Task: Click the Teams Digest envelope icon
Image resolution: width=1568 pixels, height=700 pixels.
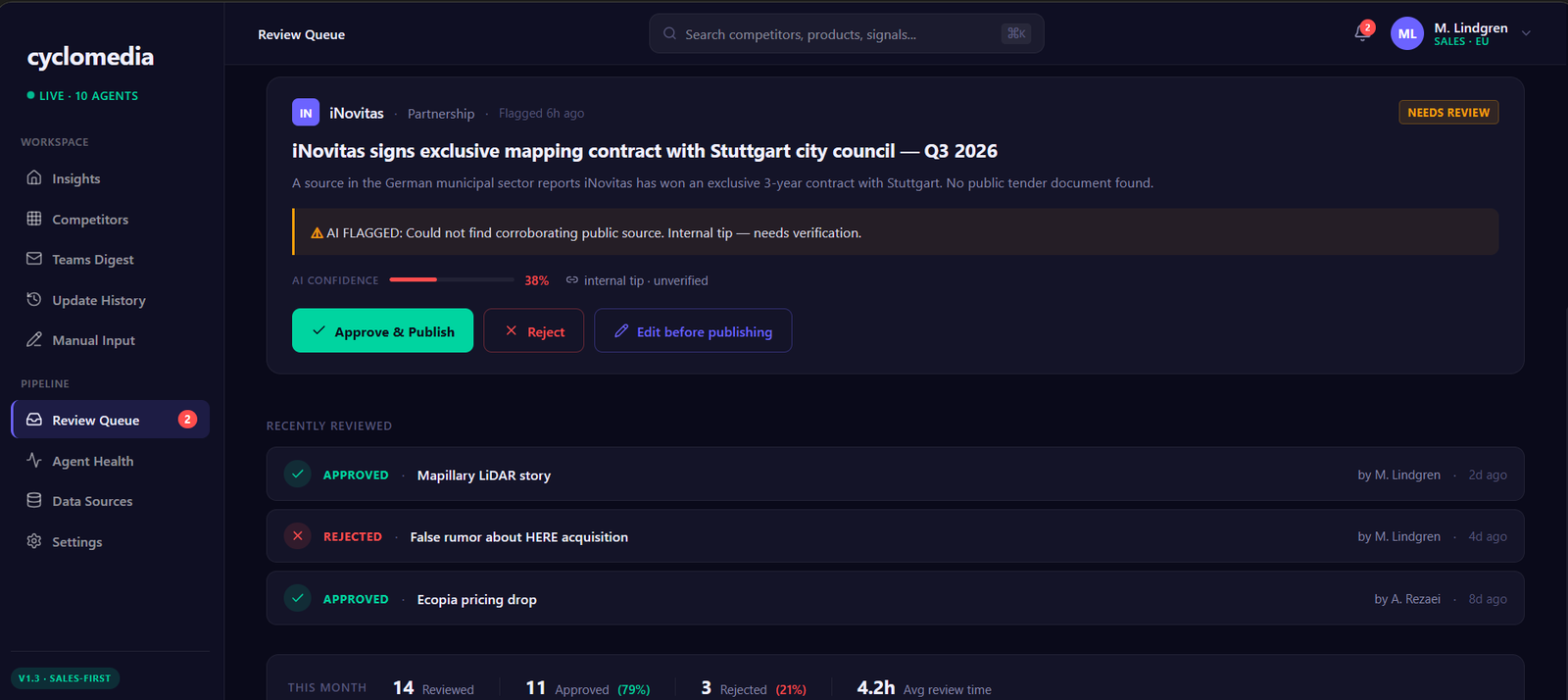Action: tap(34, 259)
